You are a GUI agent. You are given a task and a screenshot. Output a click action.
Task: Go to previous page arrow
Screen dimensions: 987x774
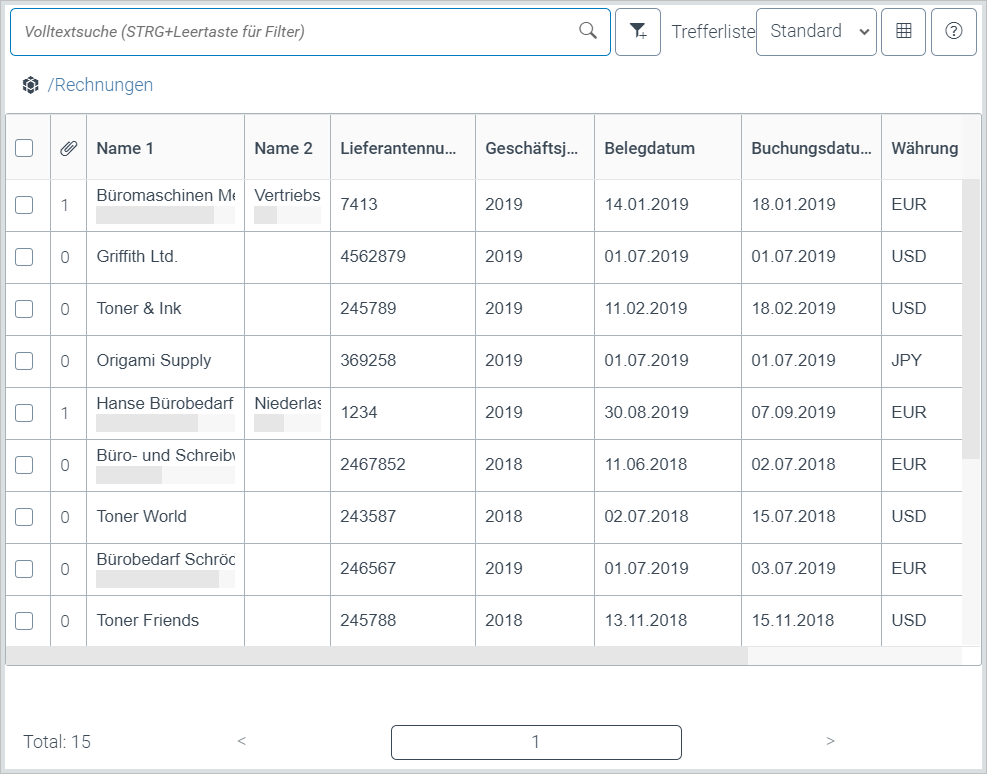click(x=242, y=741)
